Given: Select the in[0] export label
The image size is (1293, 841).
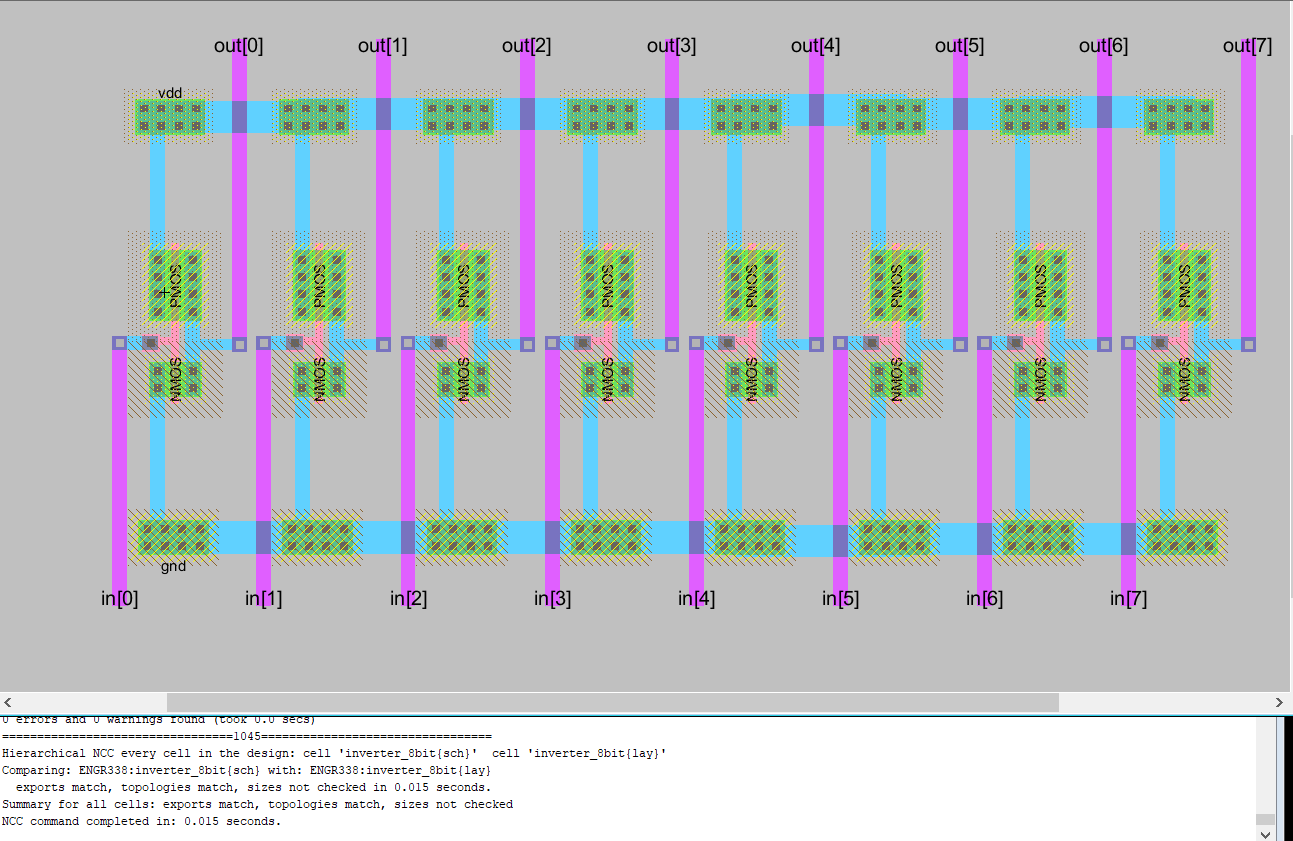Looking at the screenshot, I should coord(119,599).
